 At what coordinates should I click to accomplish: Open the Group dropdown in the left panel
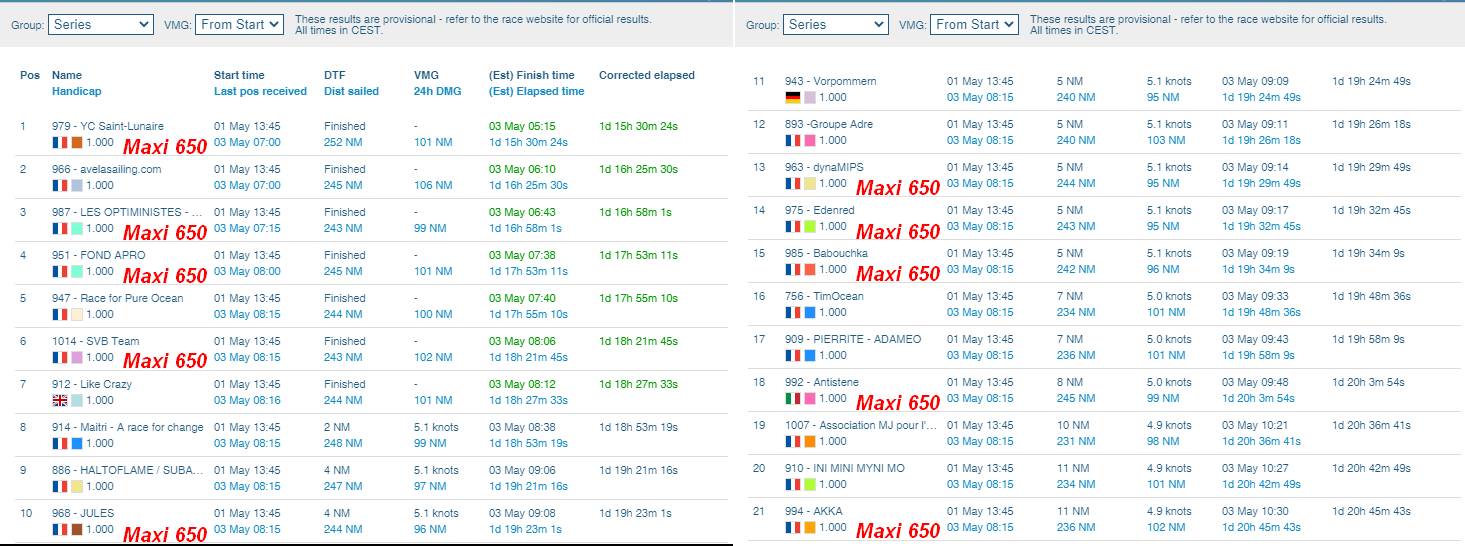[101, 24]
